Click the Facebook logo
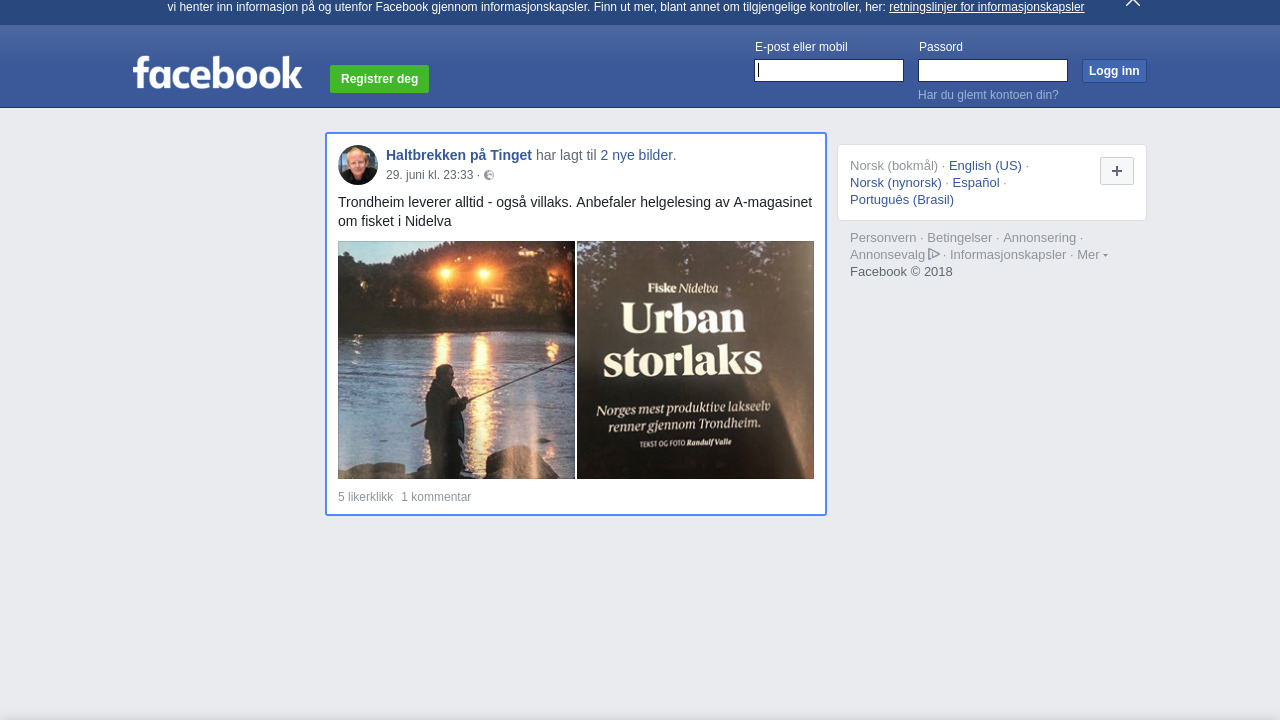Image resolution: width=1280 pixels, height=720 pixels. tap(217, 72)
